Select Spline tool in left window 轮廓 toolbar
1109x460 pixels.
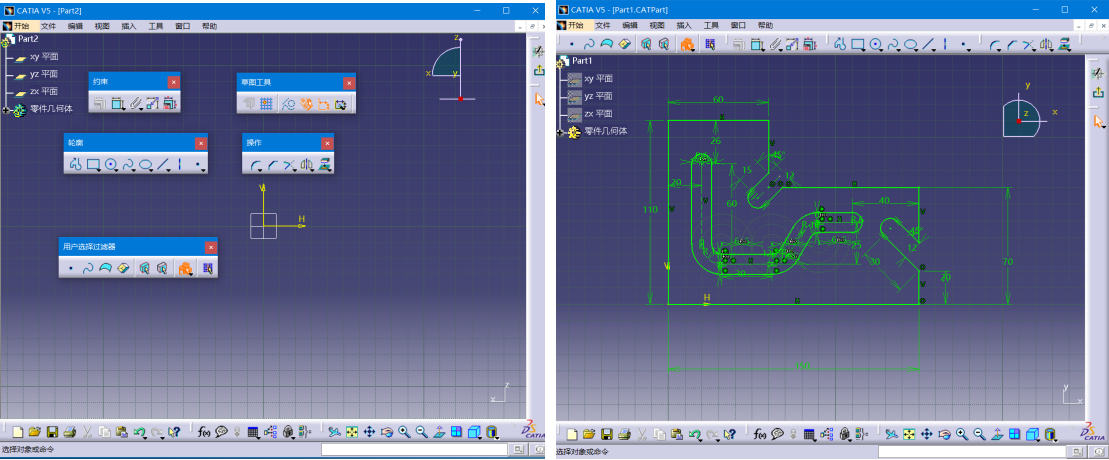(128, 165)
